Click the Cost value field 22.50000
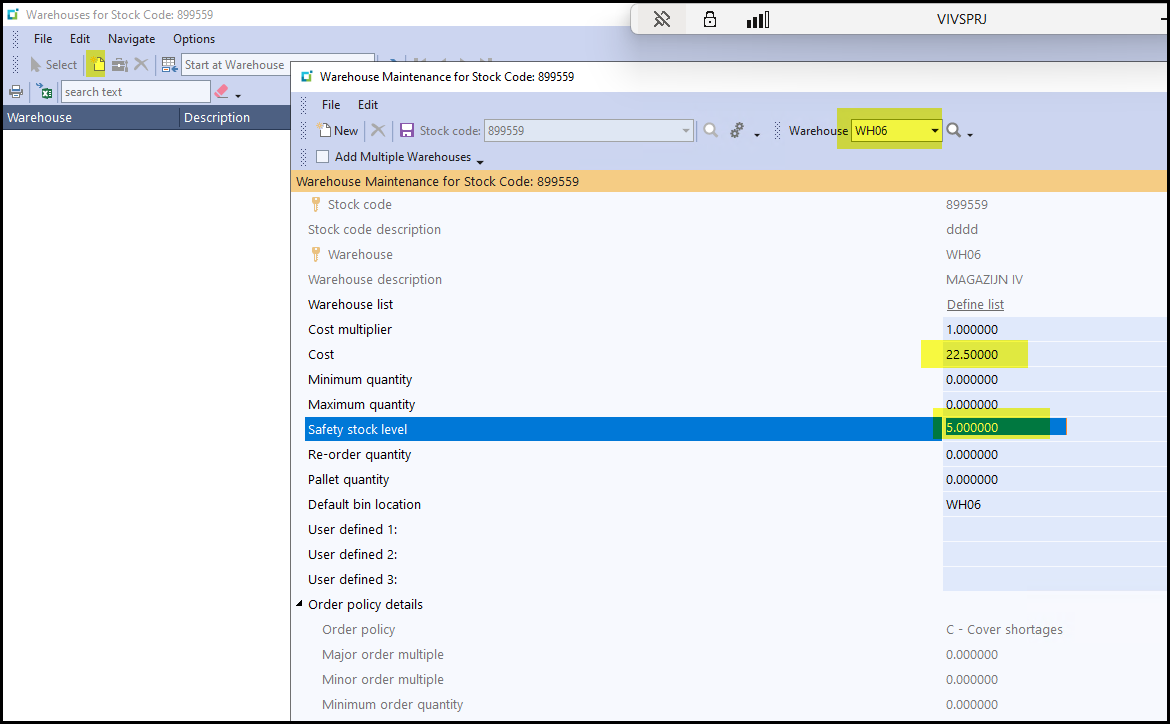This screenshot has width=1170, height=724. [972, 355]
